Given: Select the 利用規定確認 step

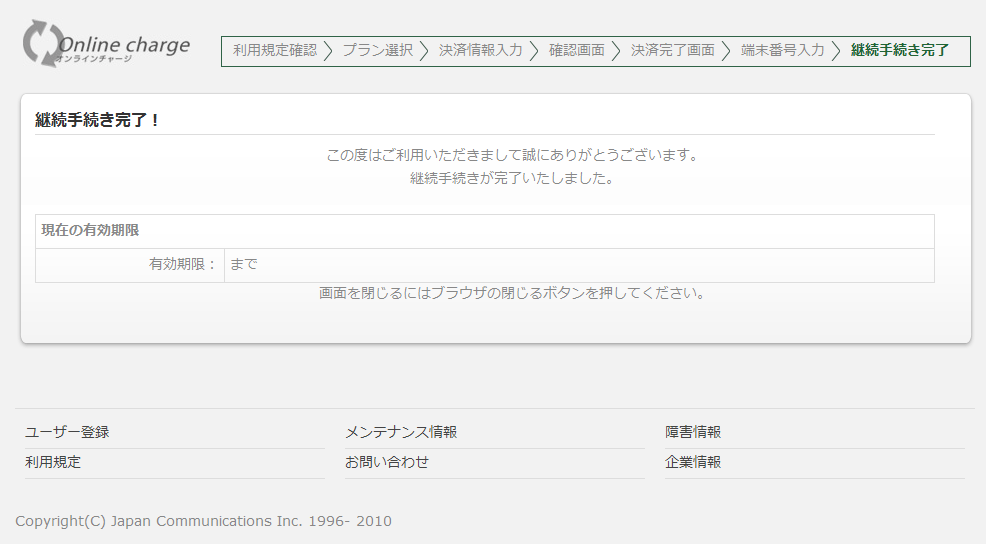Looking at the screenshot, I should click(274, 50).
